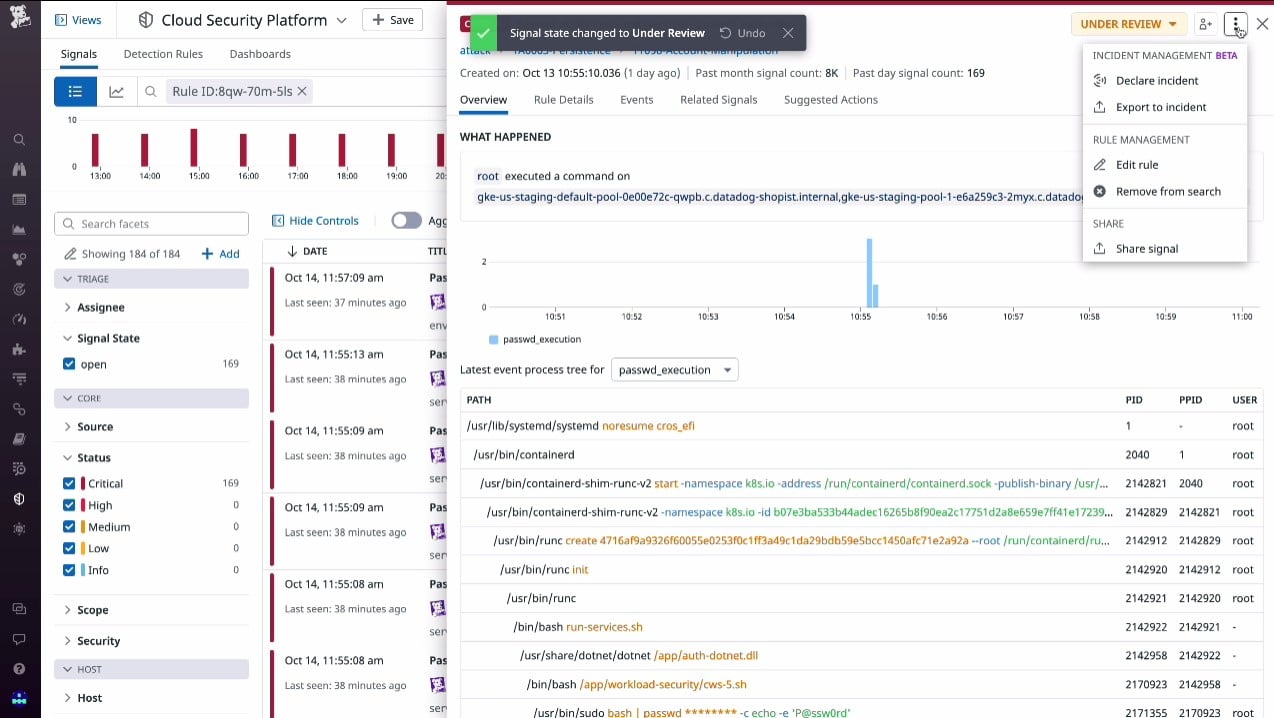Collapse the CORE facet group
The width and height of the screenshot is (1274, 718).
151,398
